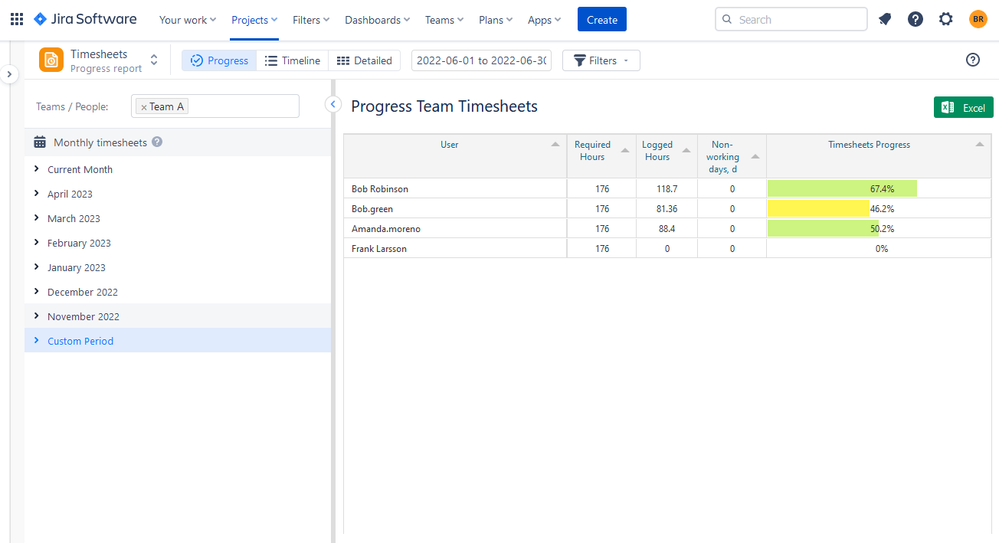Remove the Team A tag

(143, 107)
